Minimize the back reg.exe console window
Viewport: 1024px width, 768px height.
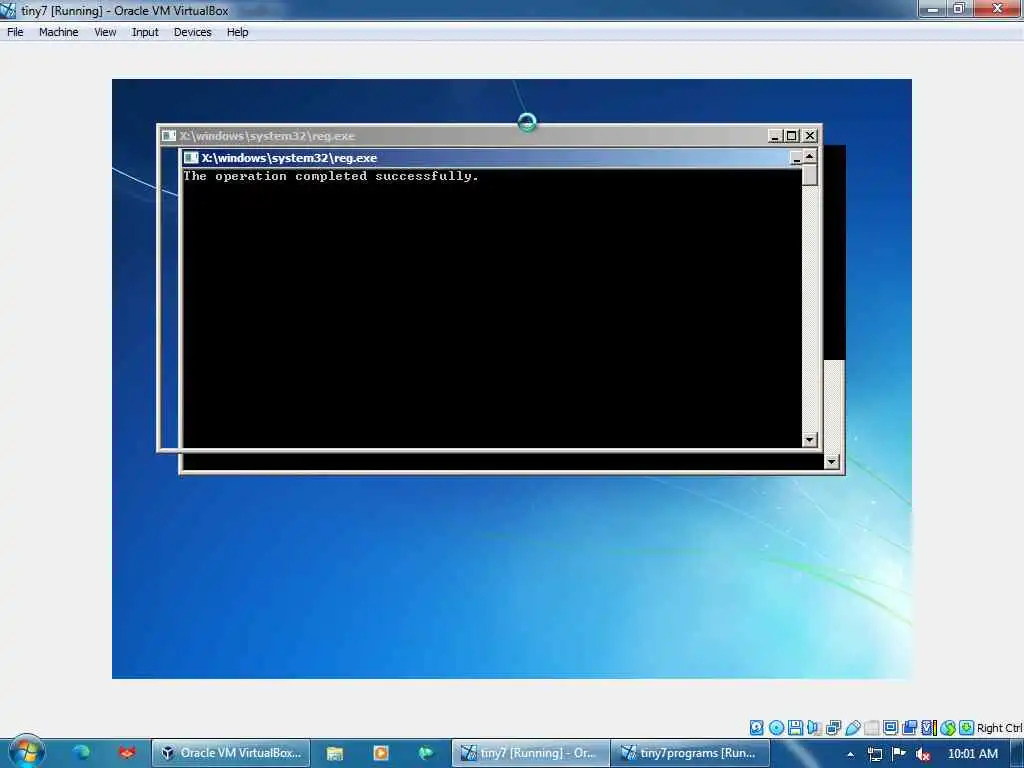click(775, 136)
